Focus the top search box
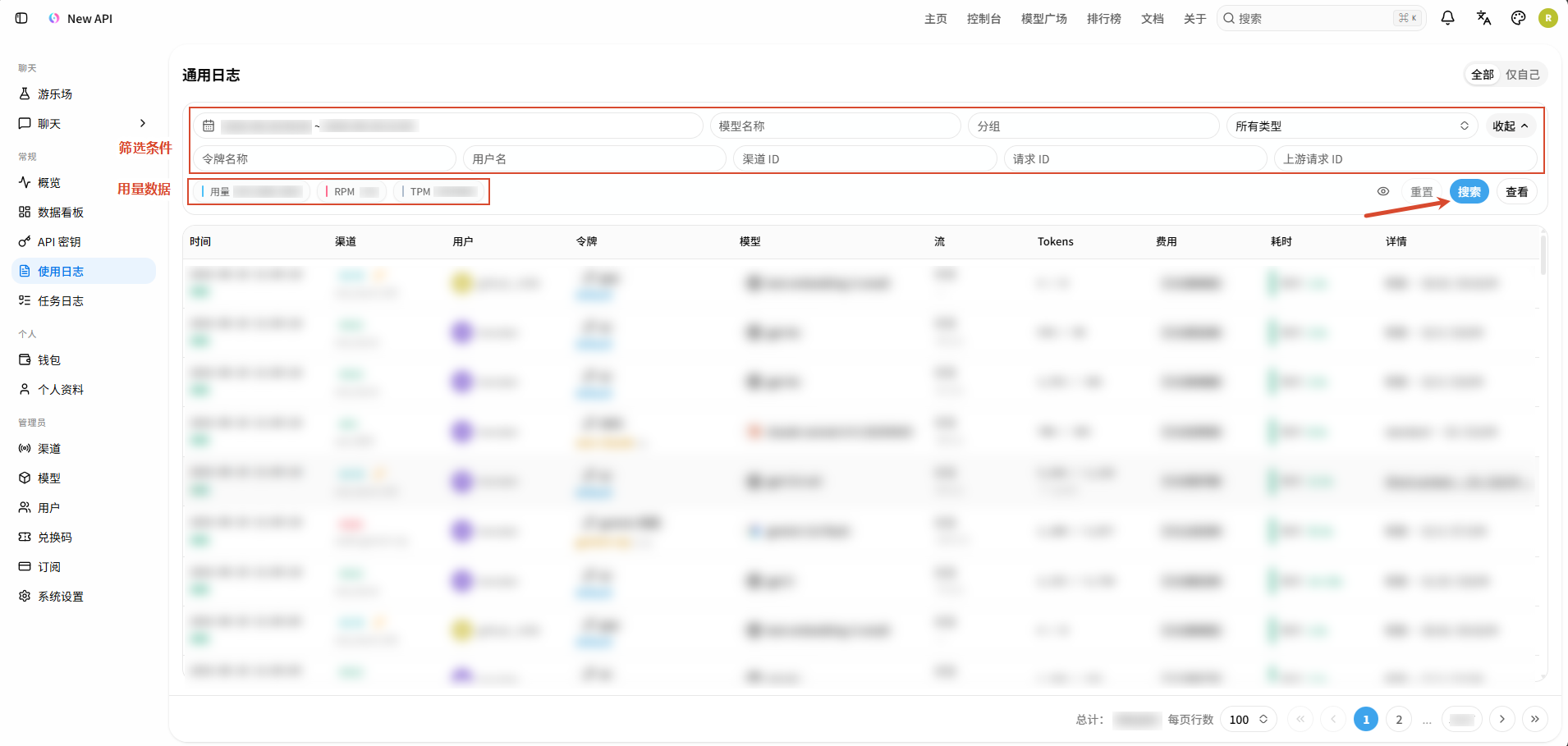 [x=1322, y=18]
